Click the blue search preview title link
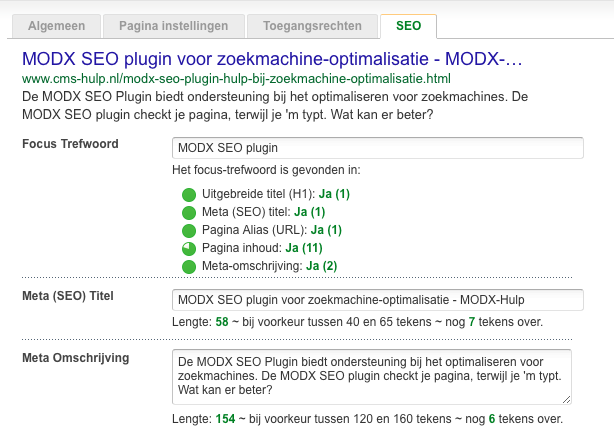The image size is (614, 436). pos(272,59)
